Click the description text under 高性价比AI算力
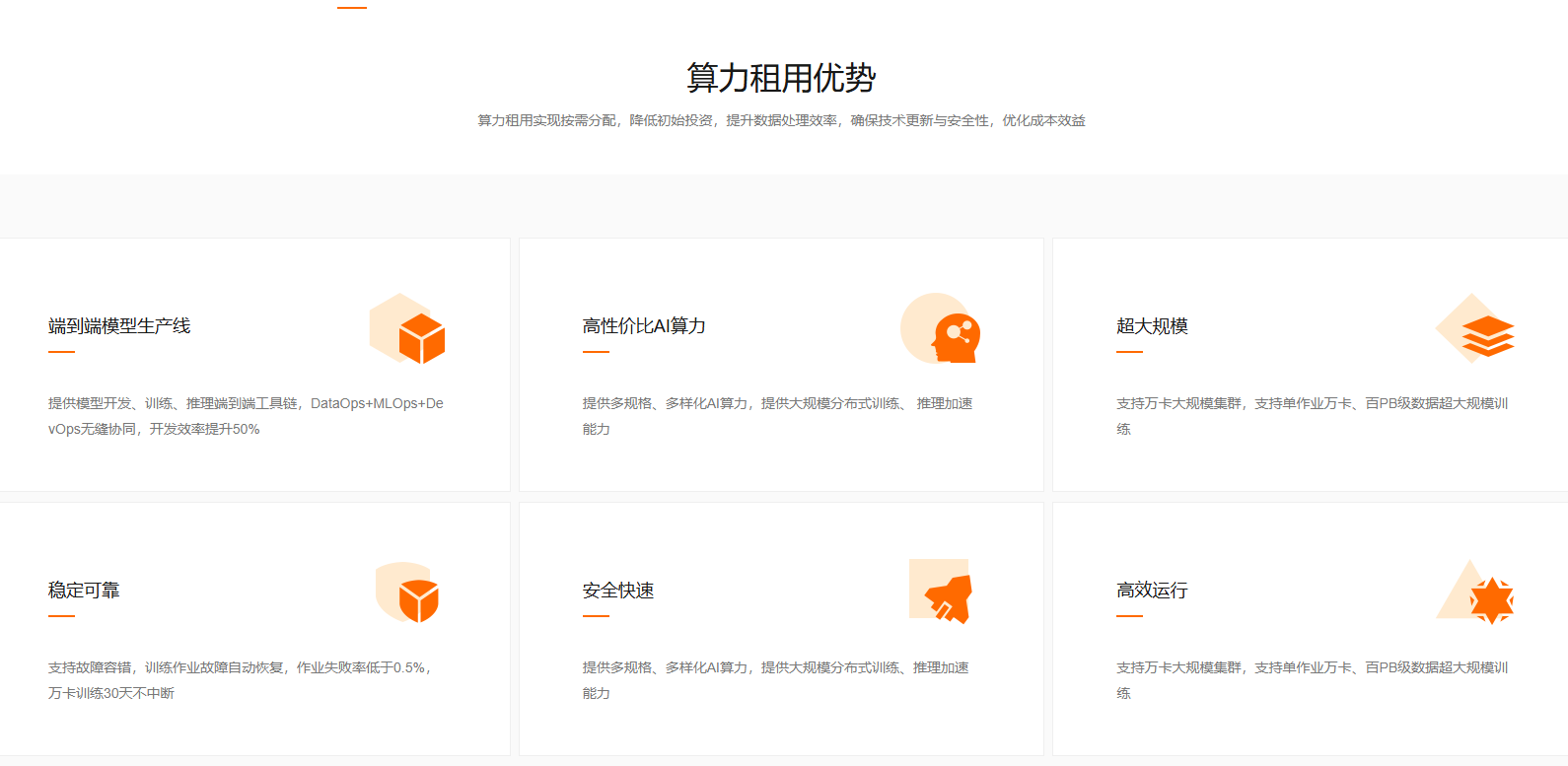The image size is (1568, 766). pos(777,416)
